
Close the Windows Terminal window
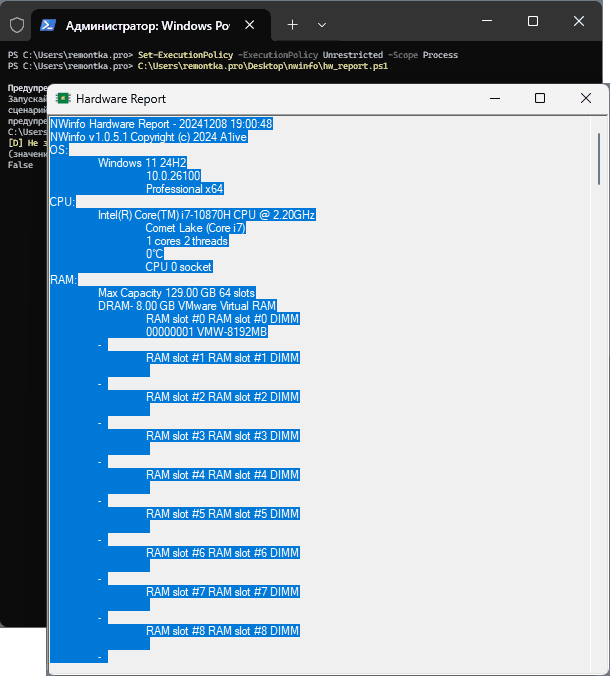579,21
